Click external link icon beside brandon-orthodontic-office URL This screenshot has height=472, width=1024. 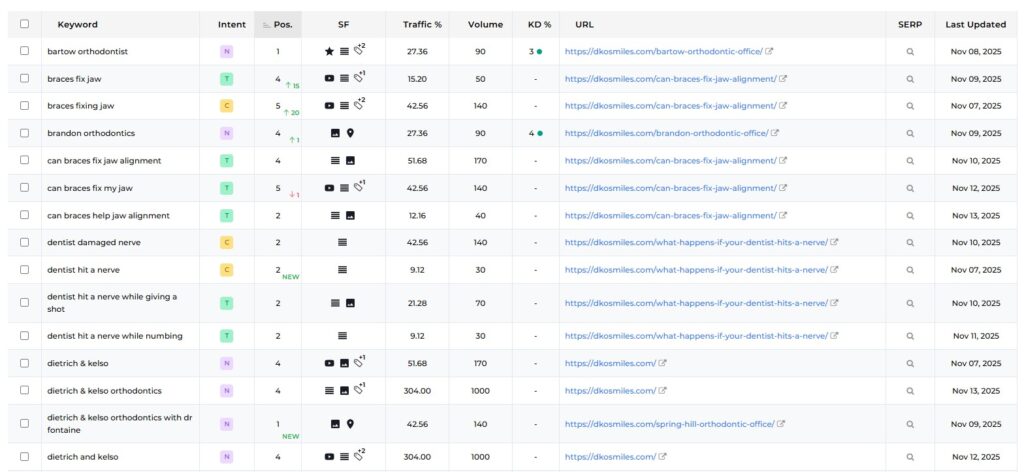pos(775,133)
